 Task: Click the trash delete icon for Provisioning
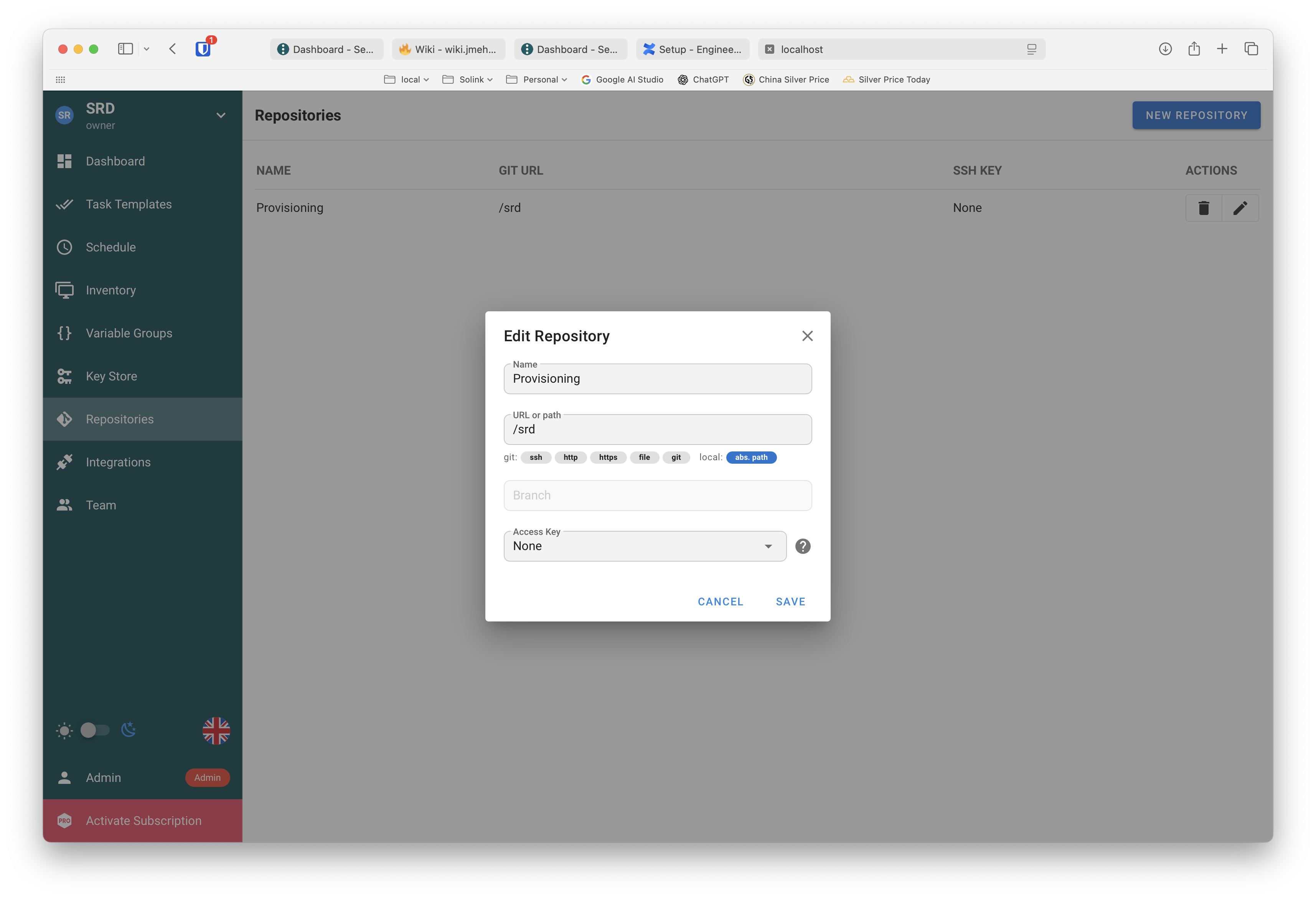[1203, 208]
